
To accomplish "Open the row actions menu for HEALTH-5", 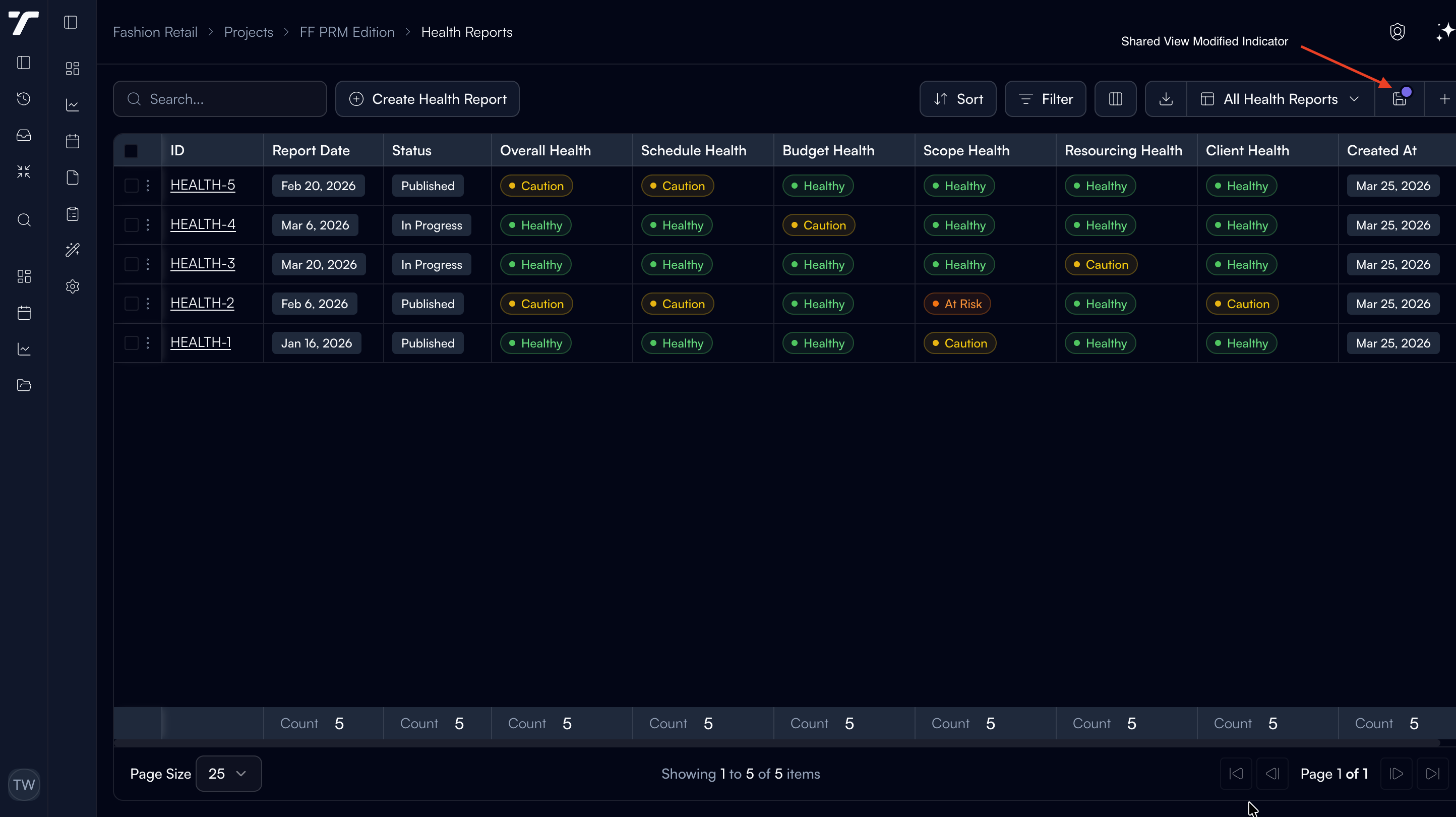I will [x=148, y=186].
